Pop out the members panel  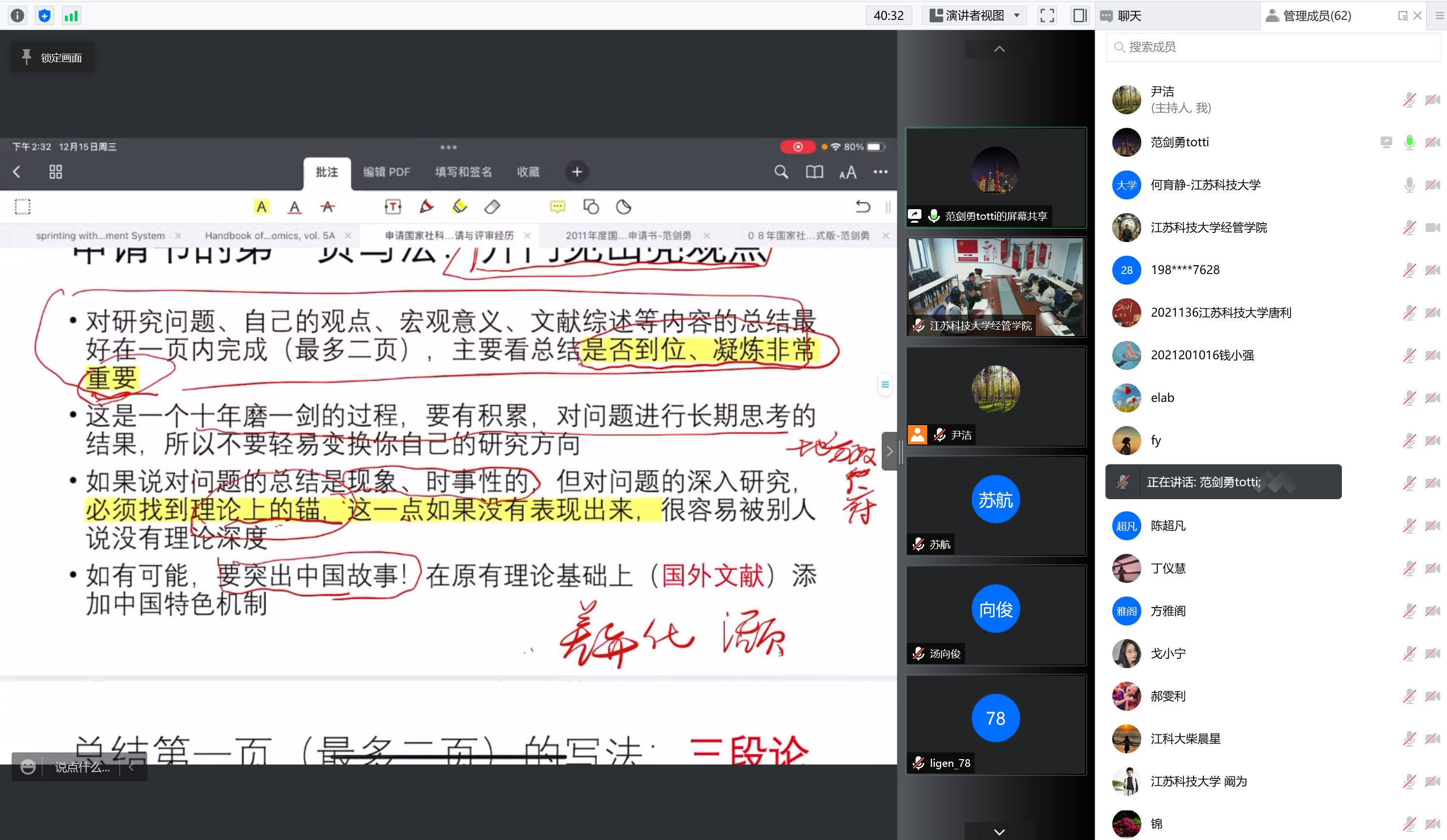tap(1402, 15)
